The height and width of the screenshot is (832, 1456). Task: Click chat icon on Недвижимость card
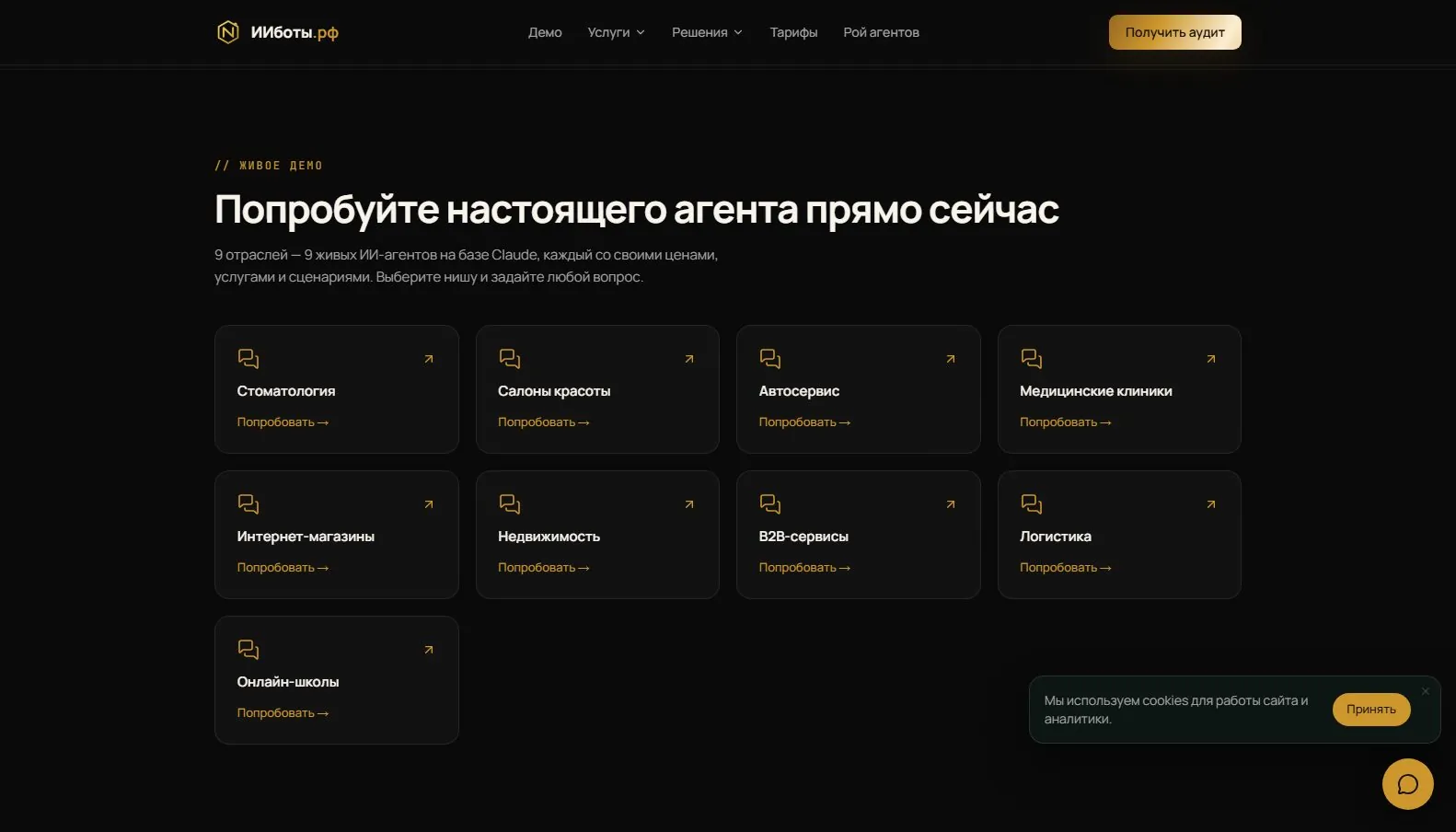click(x=509, y=503)
